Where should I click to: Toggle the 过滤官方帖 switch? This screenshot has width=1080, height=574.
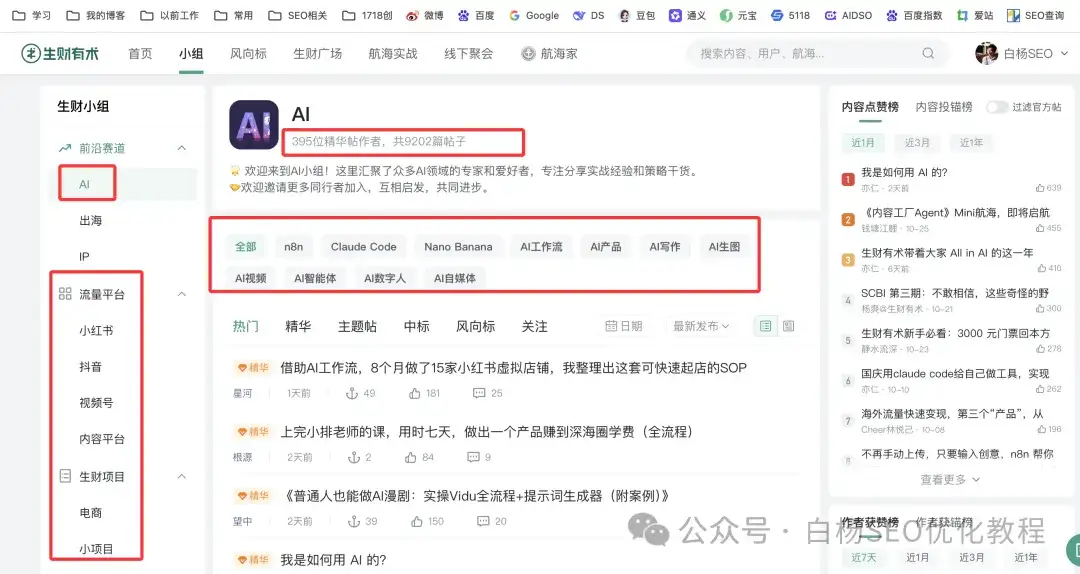click(x=997, y=107)
